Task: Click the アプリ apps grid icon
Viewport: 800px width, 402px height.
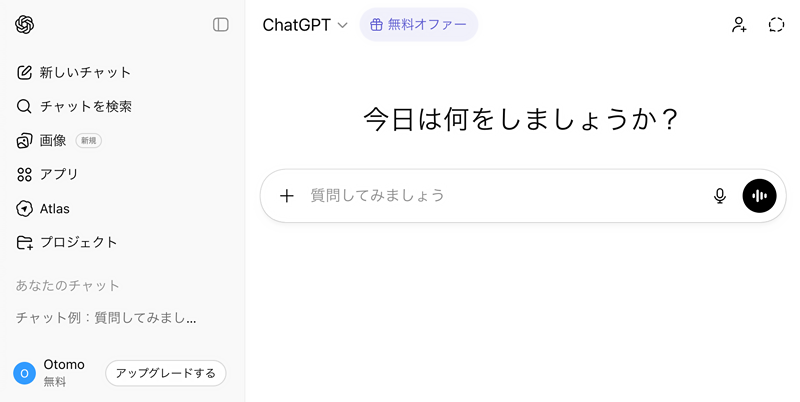Action: tap(25, 174)
